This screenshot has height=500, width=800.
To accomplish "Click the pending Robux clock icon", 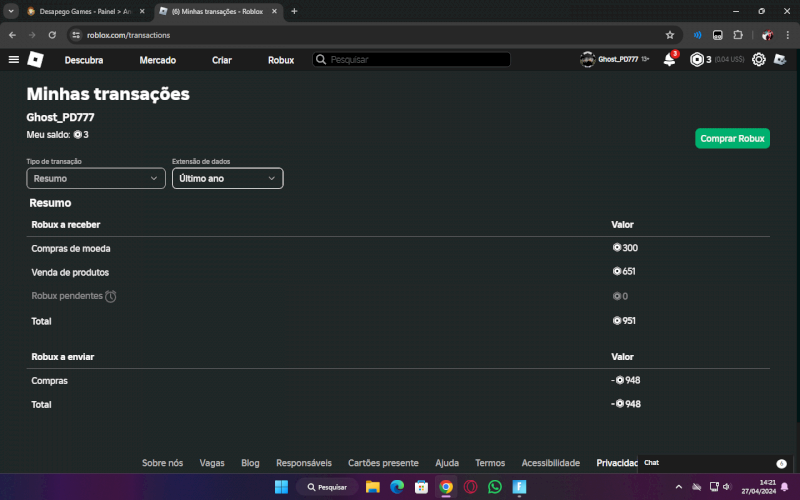I will [x=111, y=296].
